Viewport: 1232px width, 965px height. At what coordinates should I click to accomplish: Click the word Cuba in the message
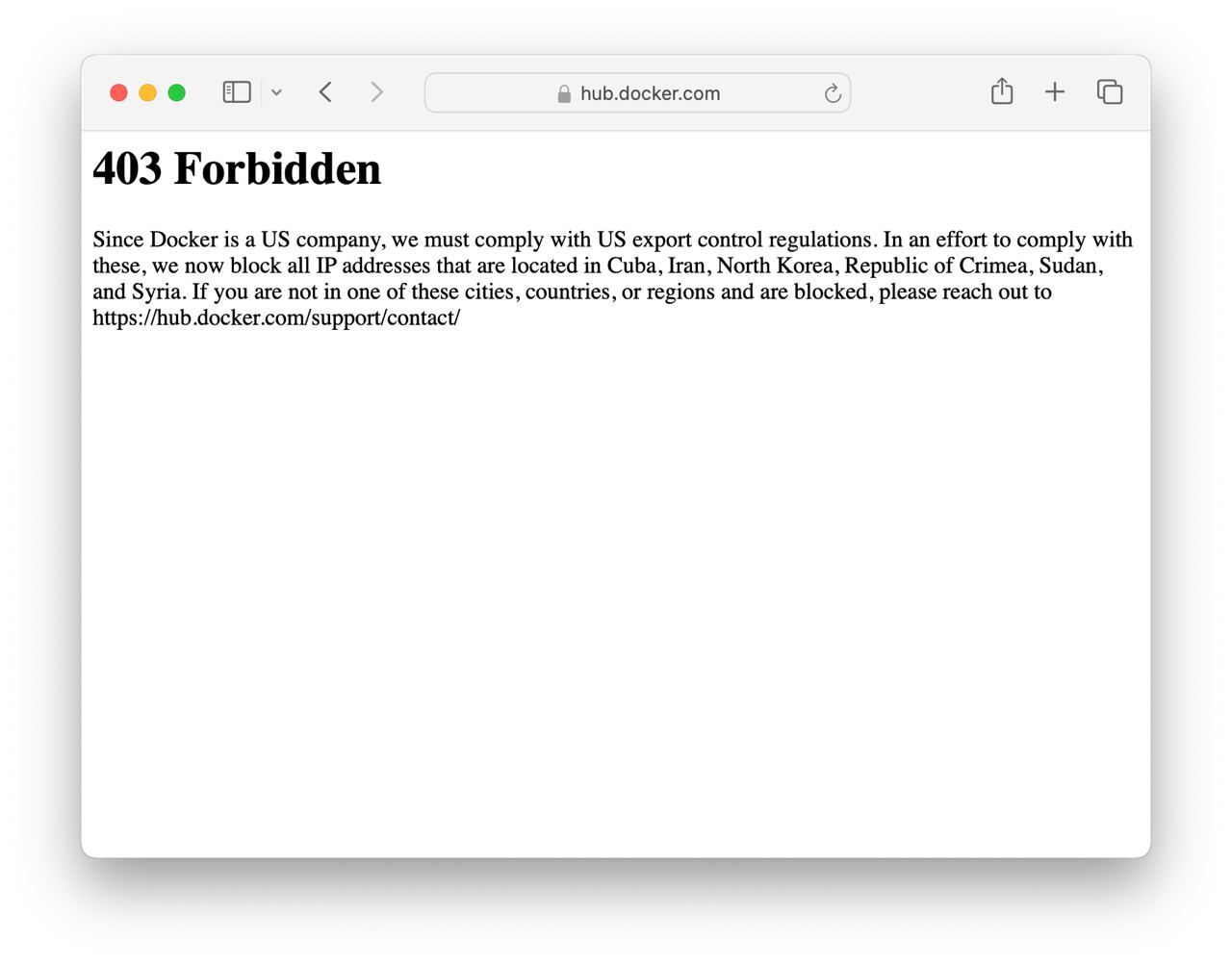(x=631, y=266)
